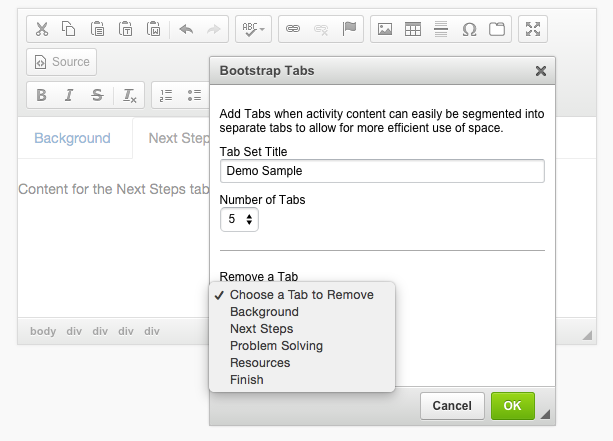Open the spell check dropdown

point(251,29)
